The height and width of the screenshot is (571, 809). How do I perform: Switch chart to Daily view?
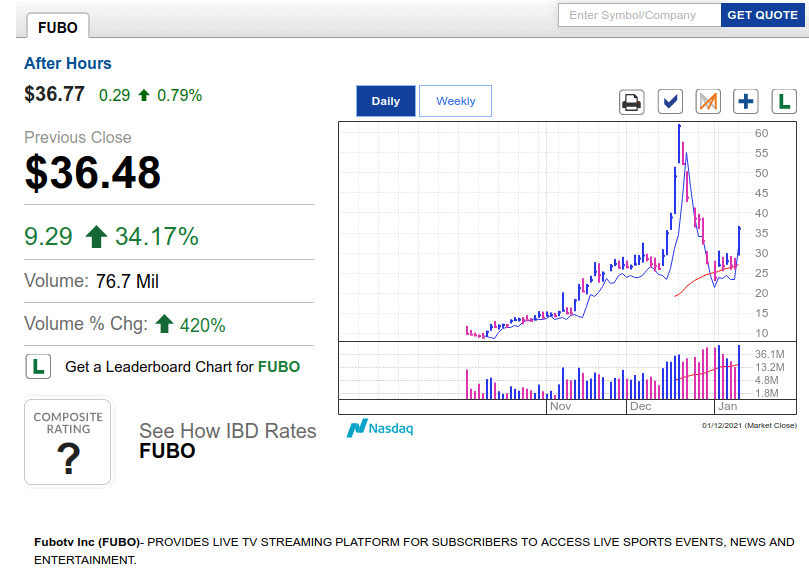pyautogui.click(x=386, y=101)
